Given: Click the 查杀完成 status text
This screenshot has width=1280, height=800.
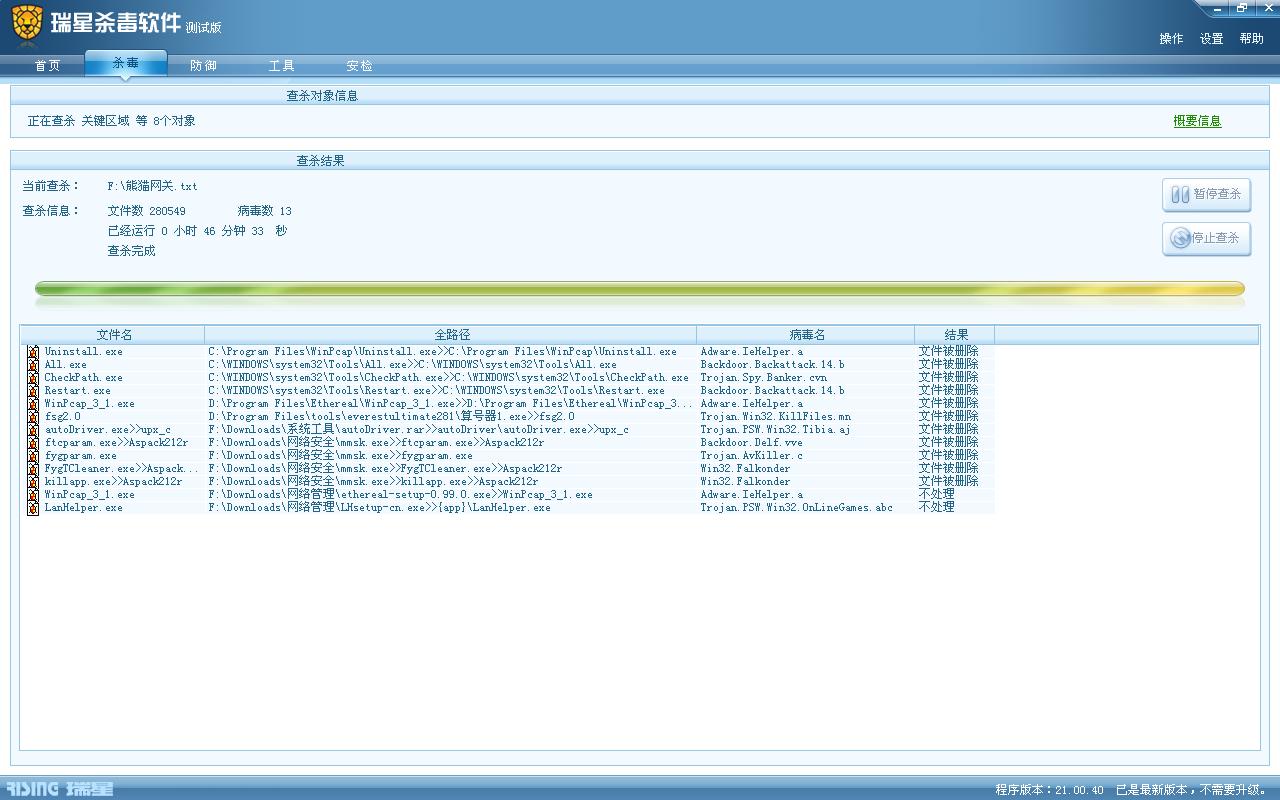Looking at the screenshot, I should [131, 251].
